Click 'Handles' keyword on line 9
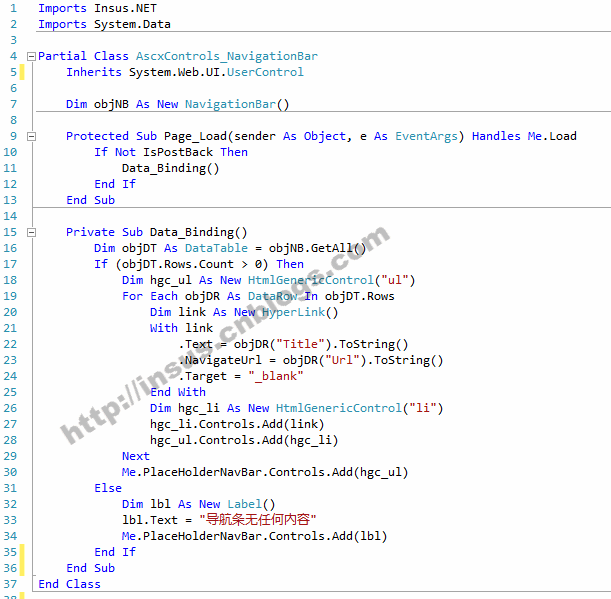The image size is (611, 599). coord(496,136)
